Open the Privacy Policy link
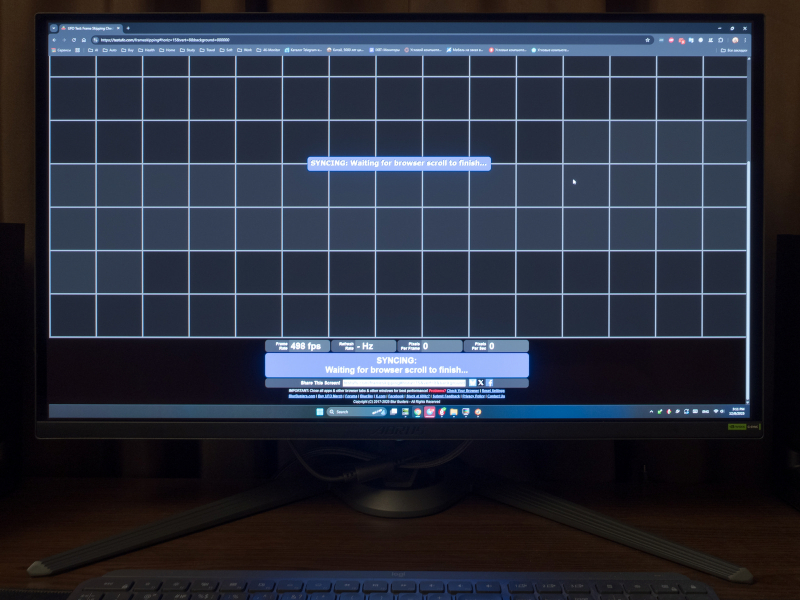This screenshot has width=800, height=600. pyautogui.click(x=473, y=396)
